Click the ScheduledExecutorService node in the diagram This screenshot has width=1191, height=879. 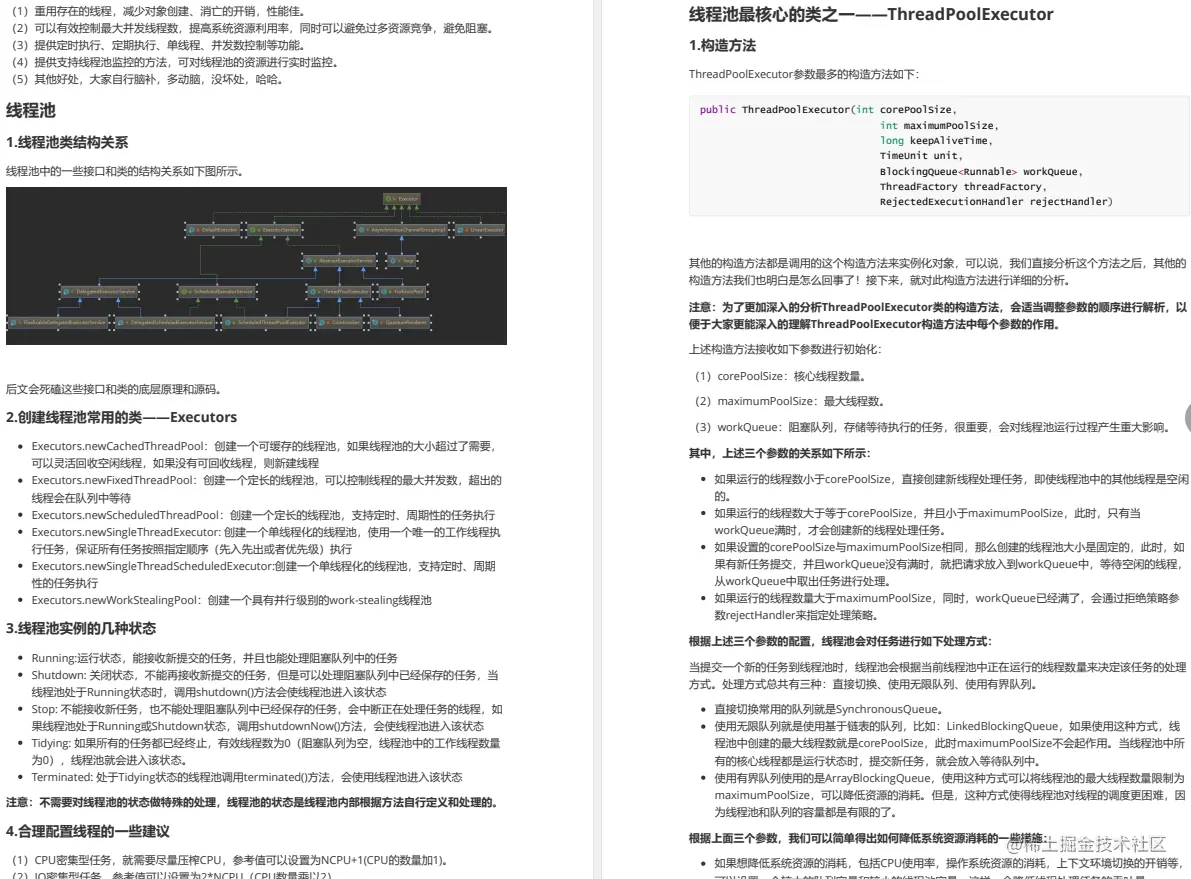click(x=216, y=291)
